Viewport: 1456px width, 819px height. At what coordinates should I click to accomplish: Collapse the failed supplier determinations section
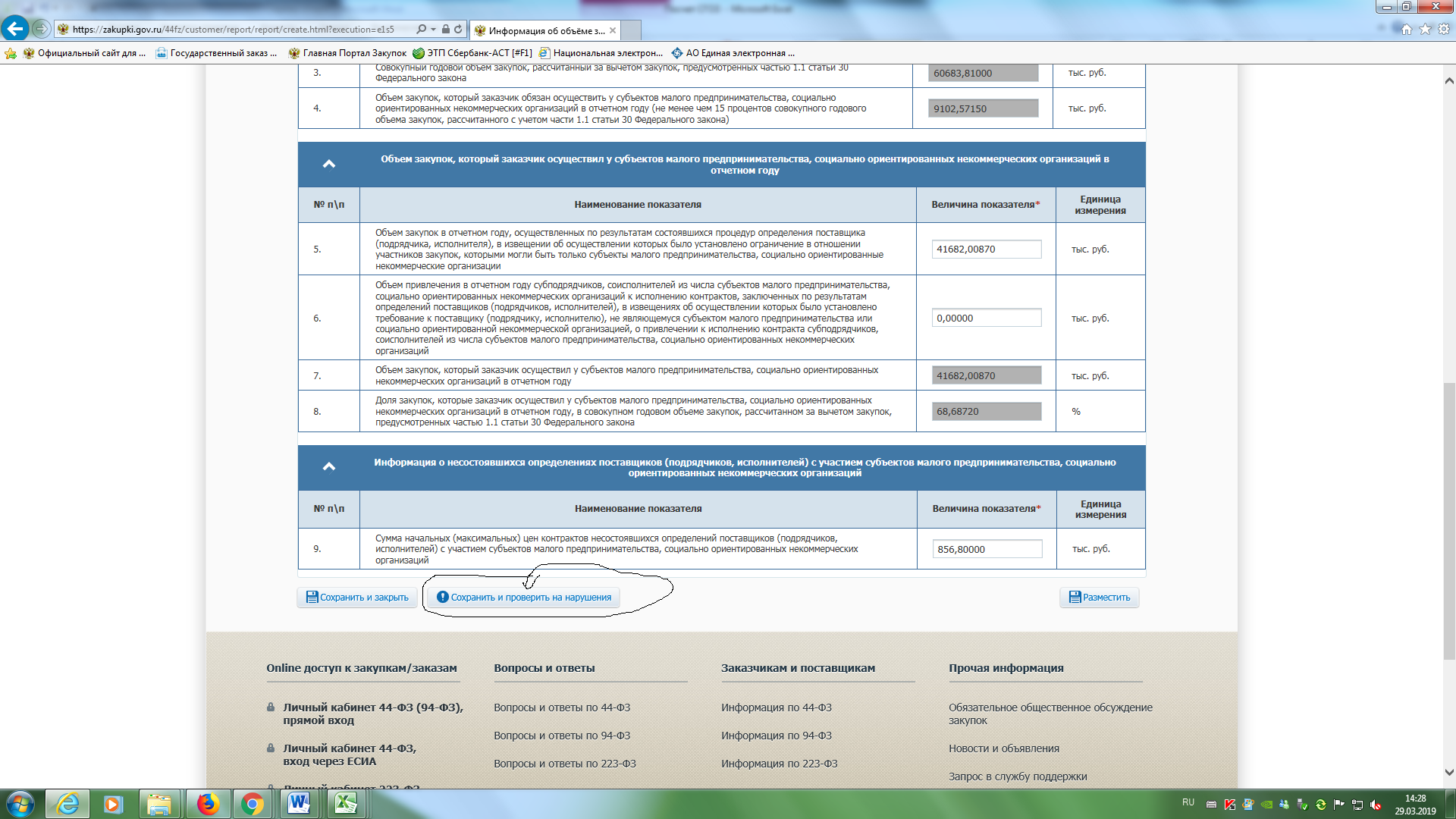point(329,466)
